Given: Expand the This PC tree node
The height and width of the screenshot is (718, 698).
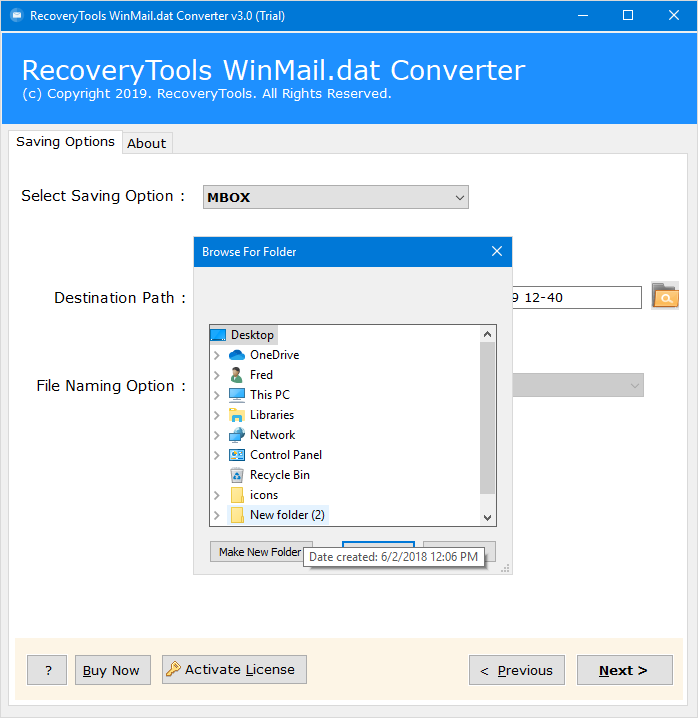Looking at the screenshot, I should [x=217, y=395].
